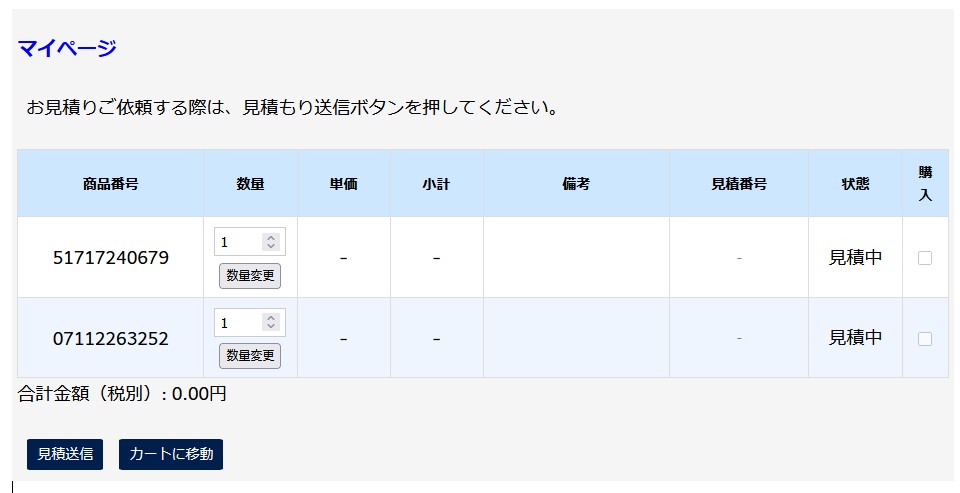Select product number 51717240679 cell
Image resolution: width=960 pixels, height=493 pixels.
(x=111, y=257)
